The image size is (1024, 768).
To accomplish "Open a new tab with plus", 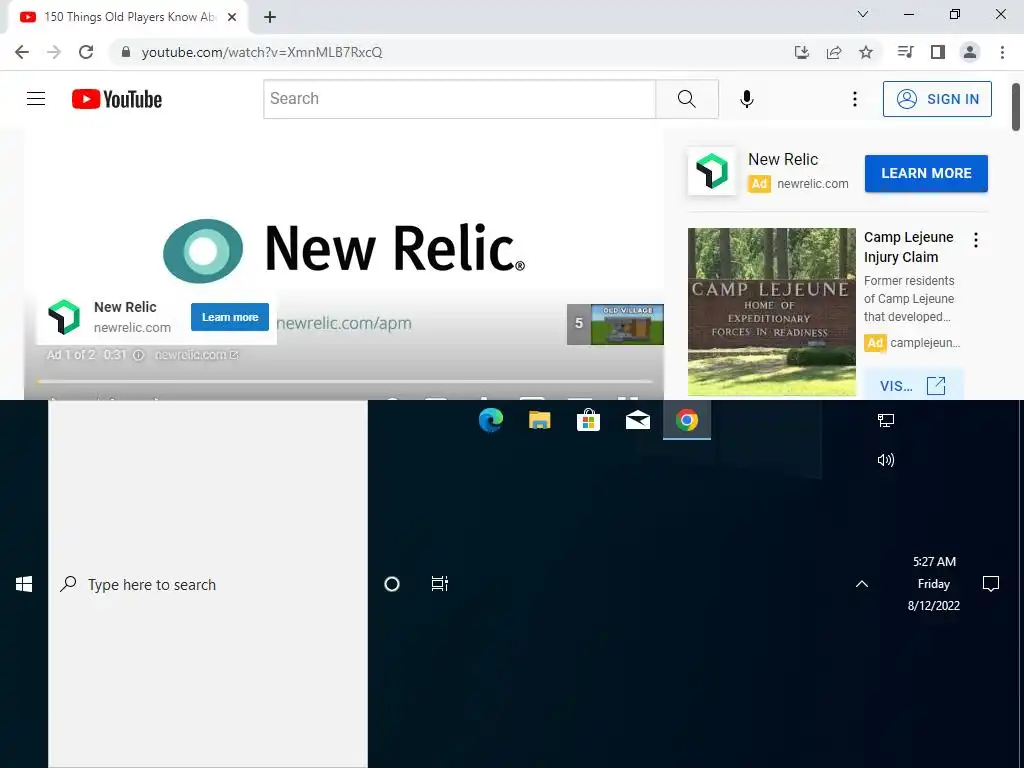I will tap(270, 18).
